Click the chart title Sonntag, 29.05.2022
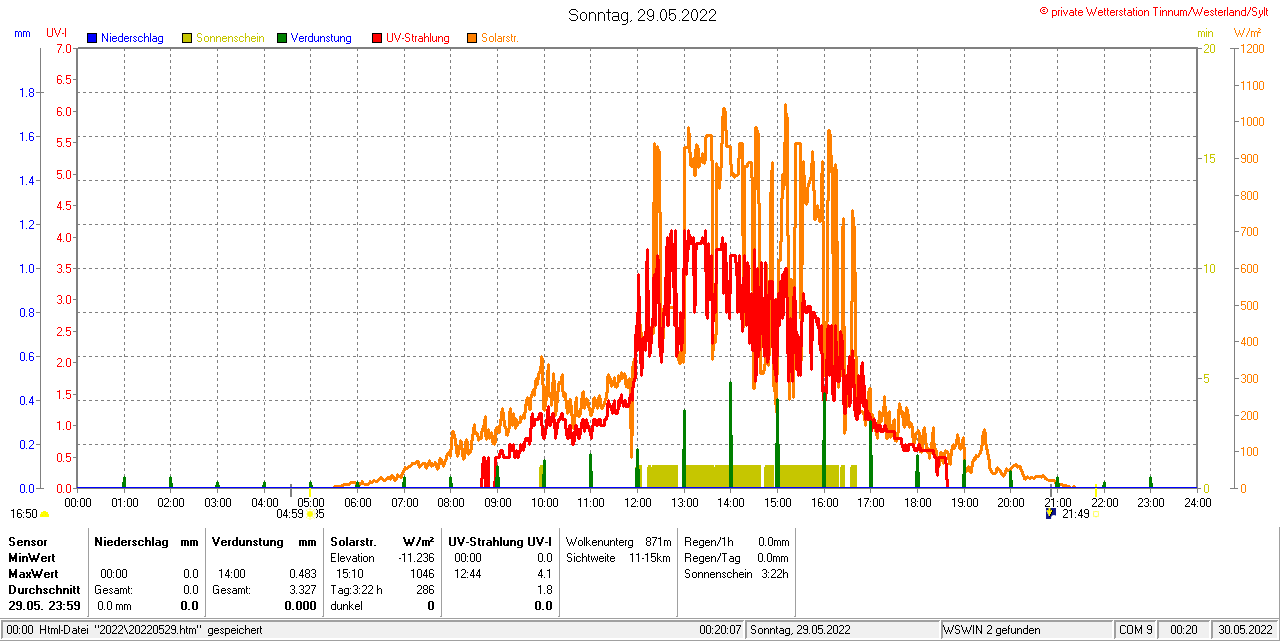Screen dimensions: 1280x641 (x=642, y=15)
